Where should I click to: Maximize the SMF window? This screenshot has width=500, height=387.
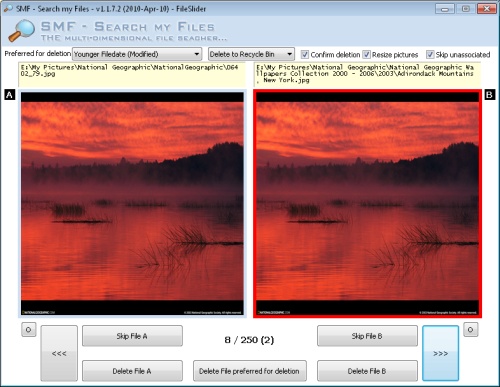click(x=466, y=9)
